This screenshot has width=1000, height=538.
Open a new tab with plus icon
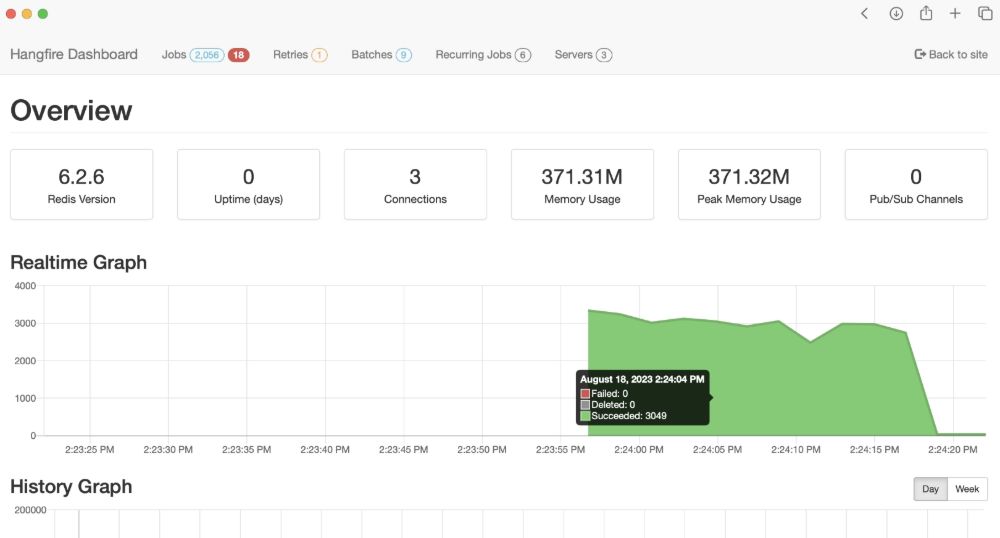tap(955, 13)
